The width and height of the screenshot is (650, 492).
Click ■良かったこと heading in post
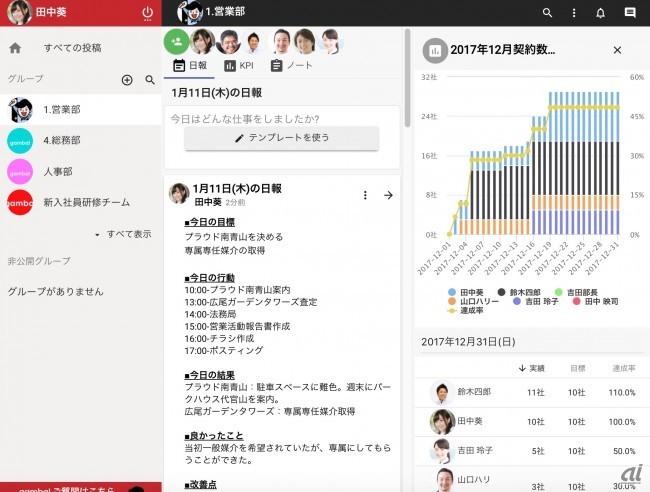(214, 436)
